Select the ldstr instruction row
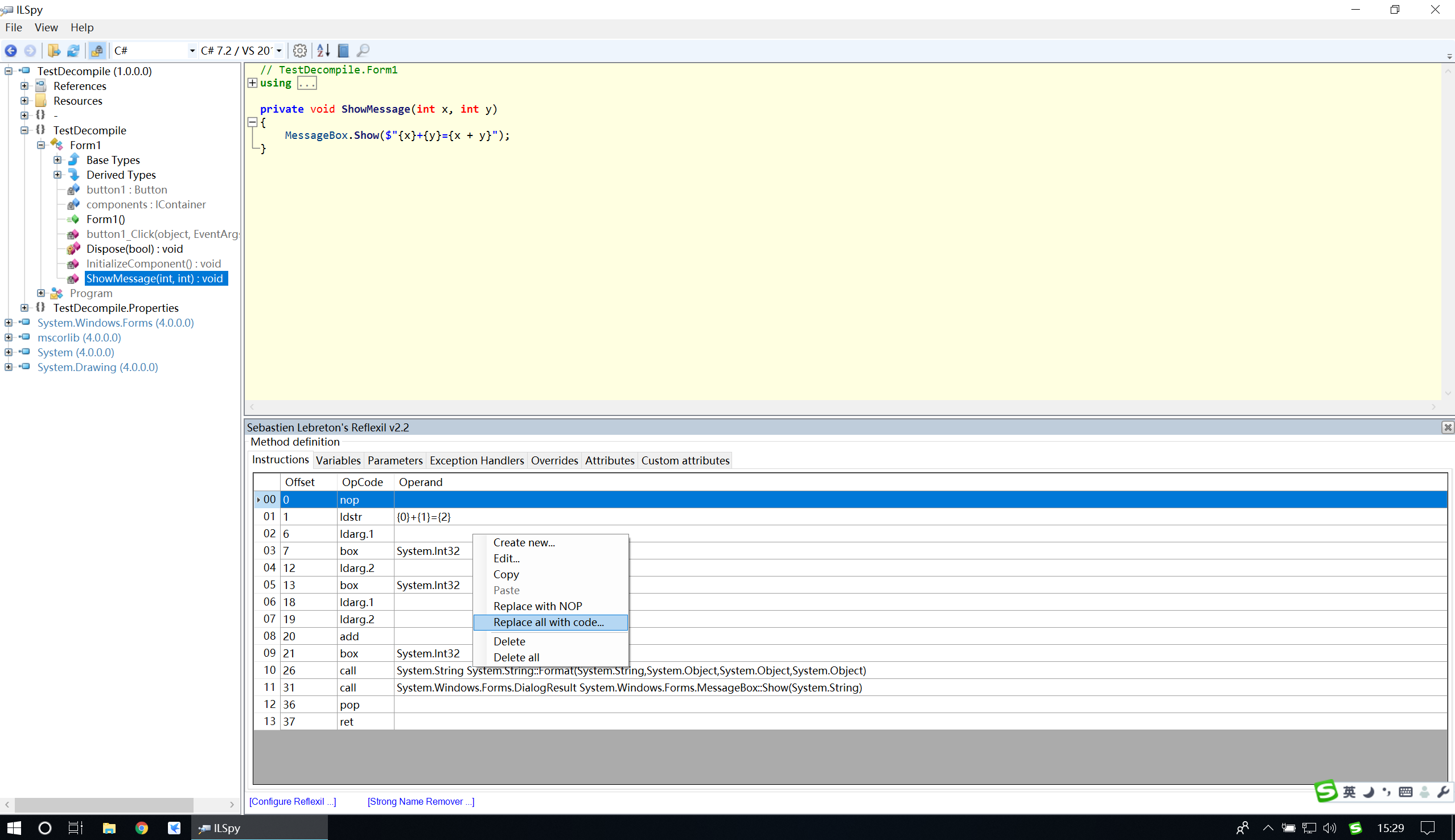Image resolution: width=1455 pixels, height=840 pixels. coord(850,517)
